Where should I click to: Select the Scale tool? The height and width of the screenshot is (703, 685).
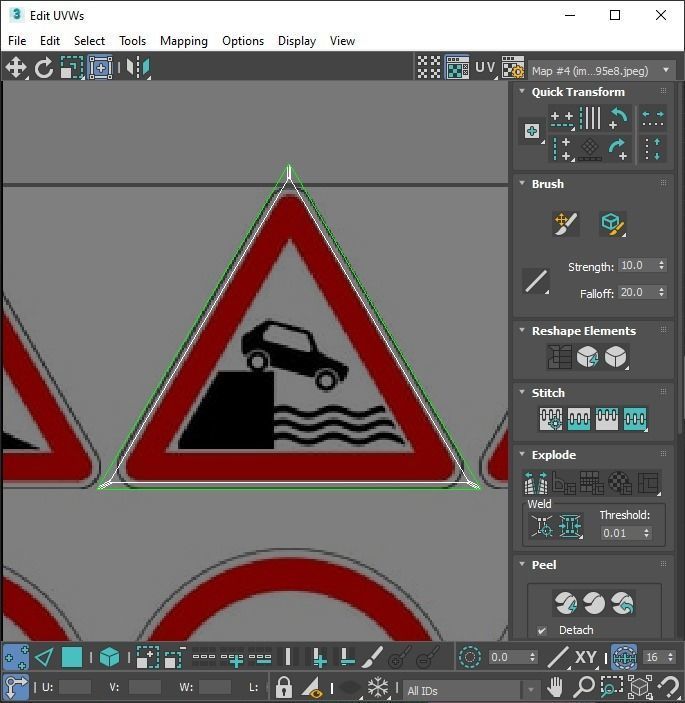click(x=72, y=68)
